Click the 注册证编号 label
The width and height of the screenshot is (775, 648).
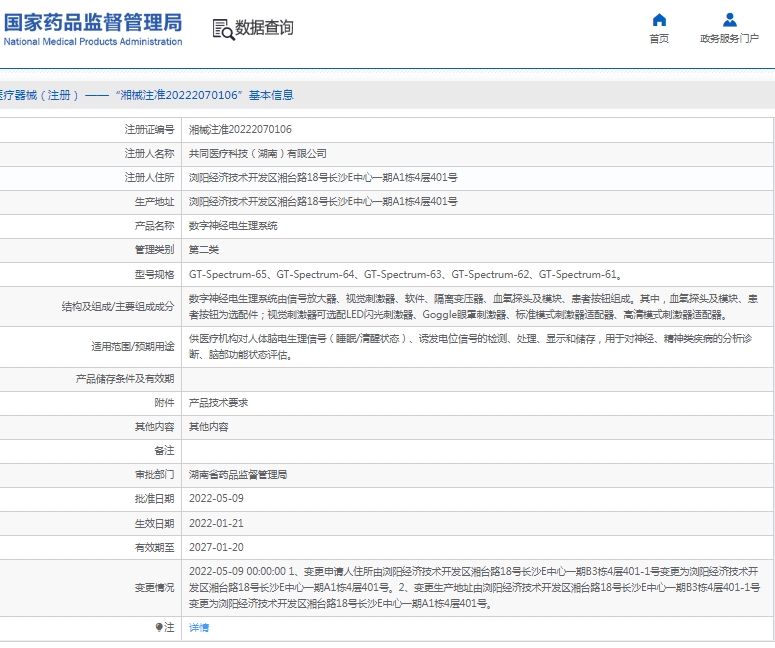(149, 130)
